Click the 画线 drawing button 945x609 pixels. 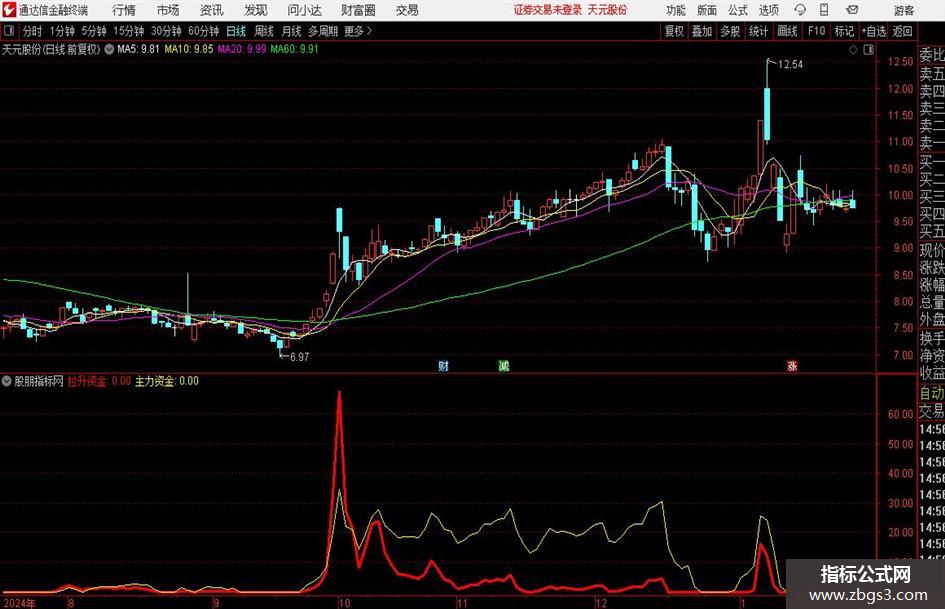(x=787, y=31)
